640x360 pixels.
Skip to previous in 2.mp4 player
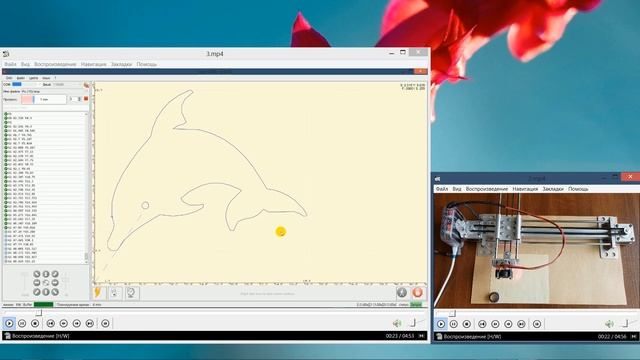pyautogui.click(x=482, y=324)
